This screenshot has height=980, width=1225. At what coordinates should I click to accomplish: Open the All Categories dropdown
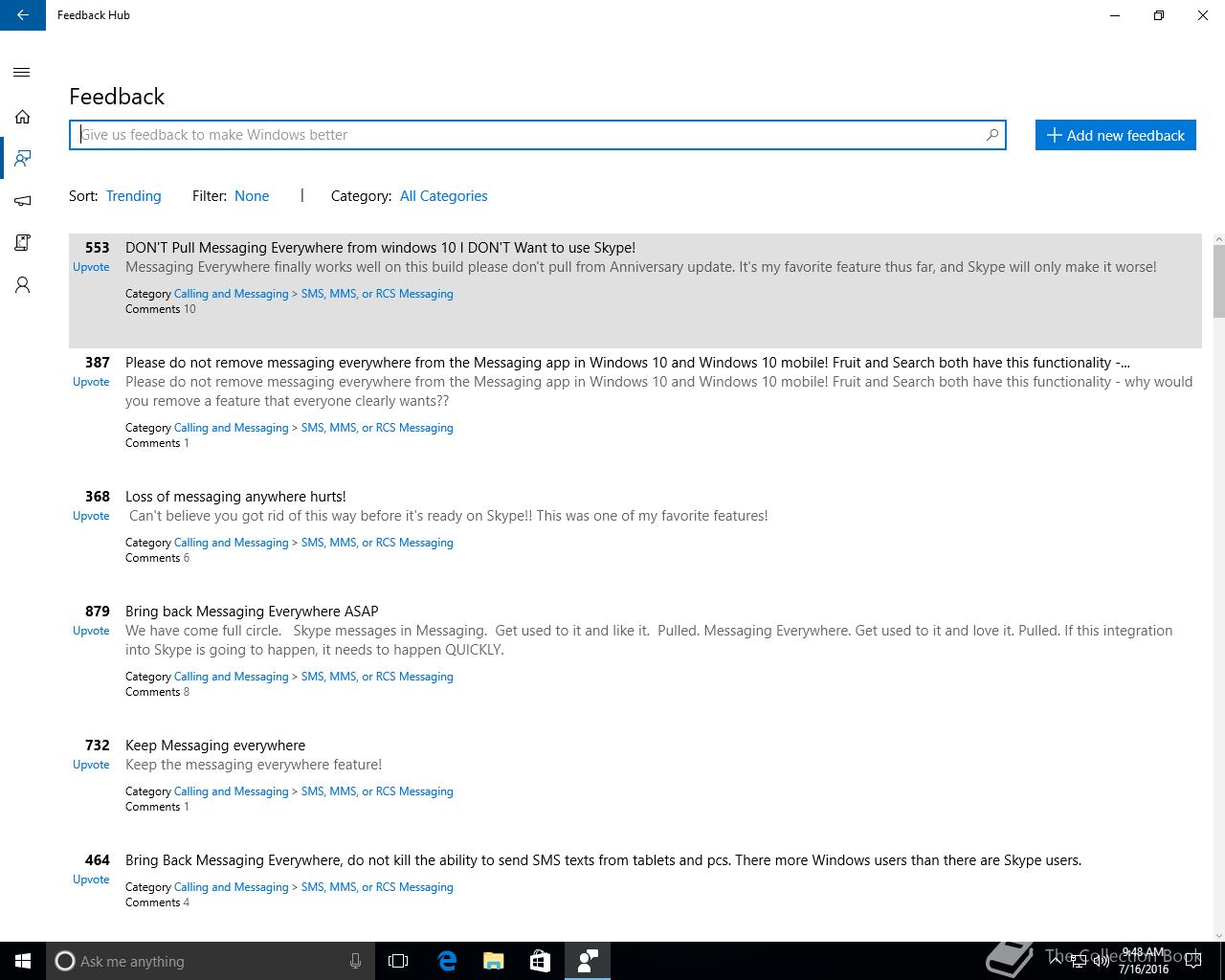pyautogui.click(x=444, y=196)
